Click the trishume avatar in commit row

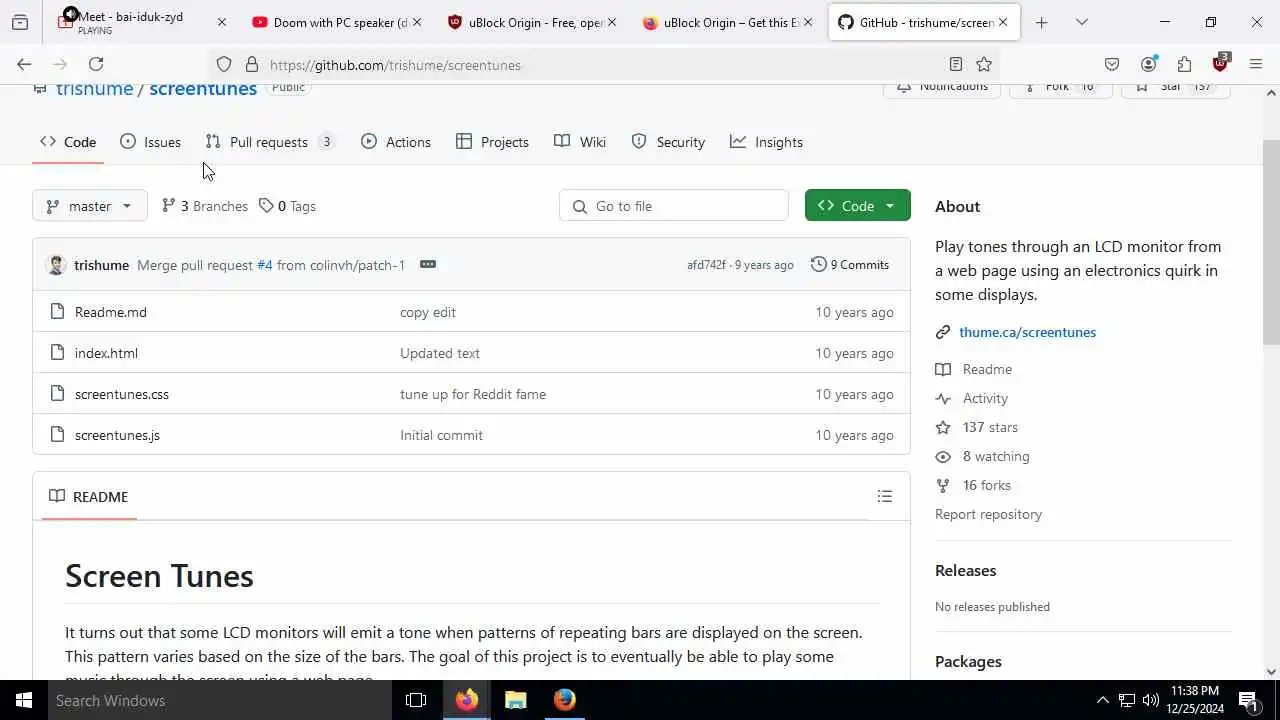56,265
